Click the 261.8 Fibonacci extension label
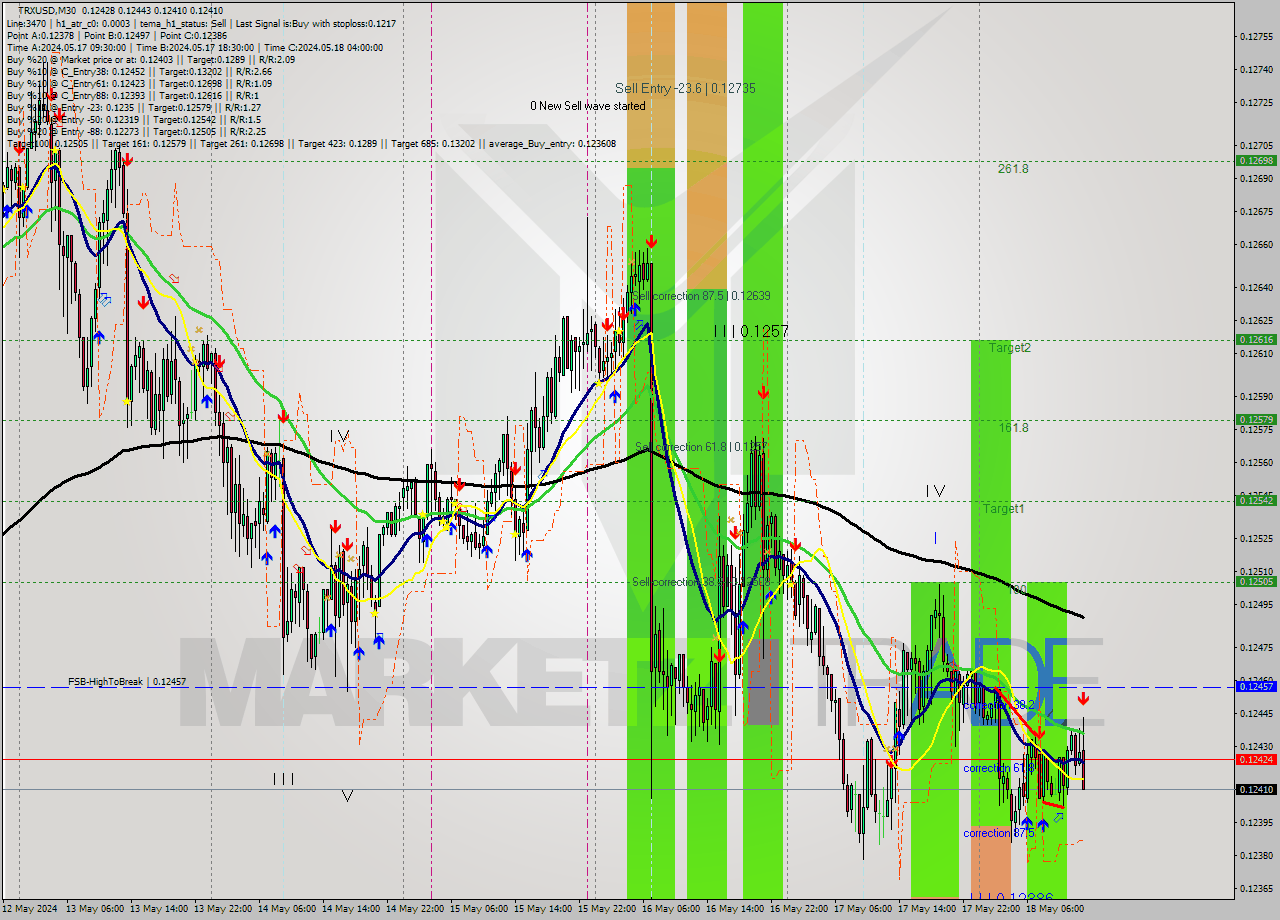The height and width of the screenshot is (920, 1280). click(x=1014, y=168)
